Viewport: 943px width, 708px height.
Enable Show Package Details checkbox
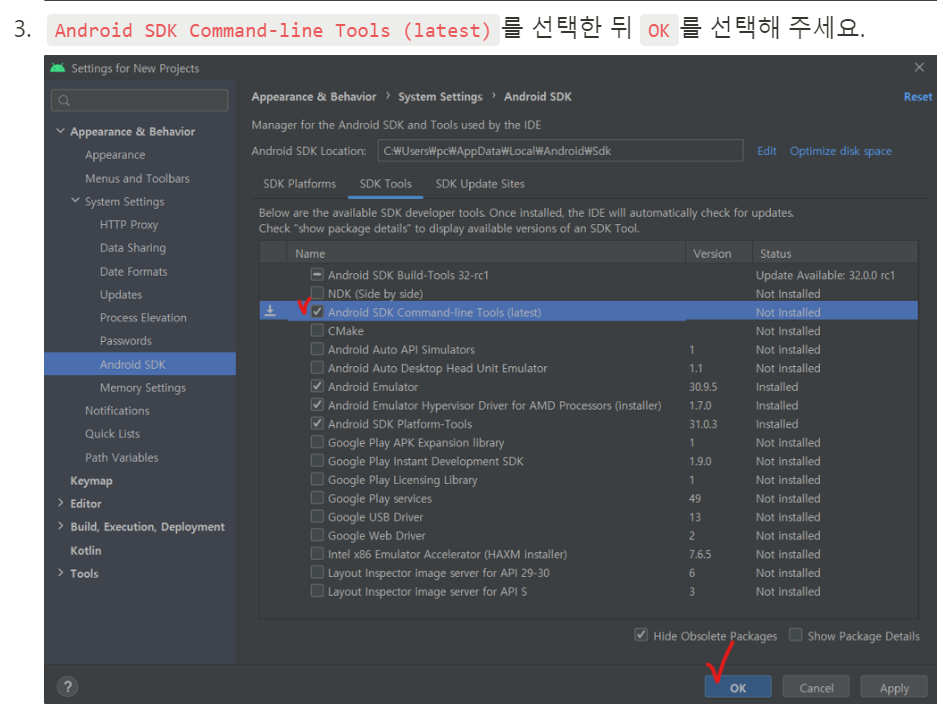coord(796,635)
